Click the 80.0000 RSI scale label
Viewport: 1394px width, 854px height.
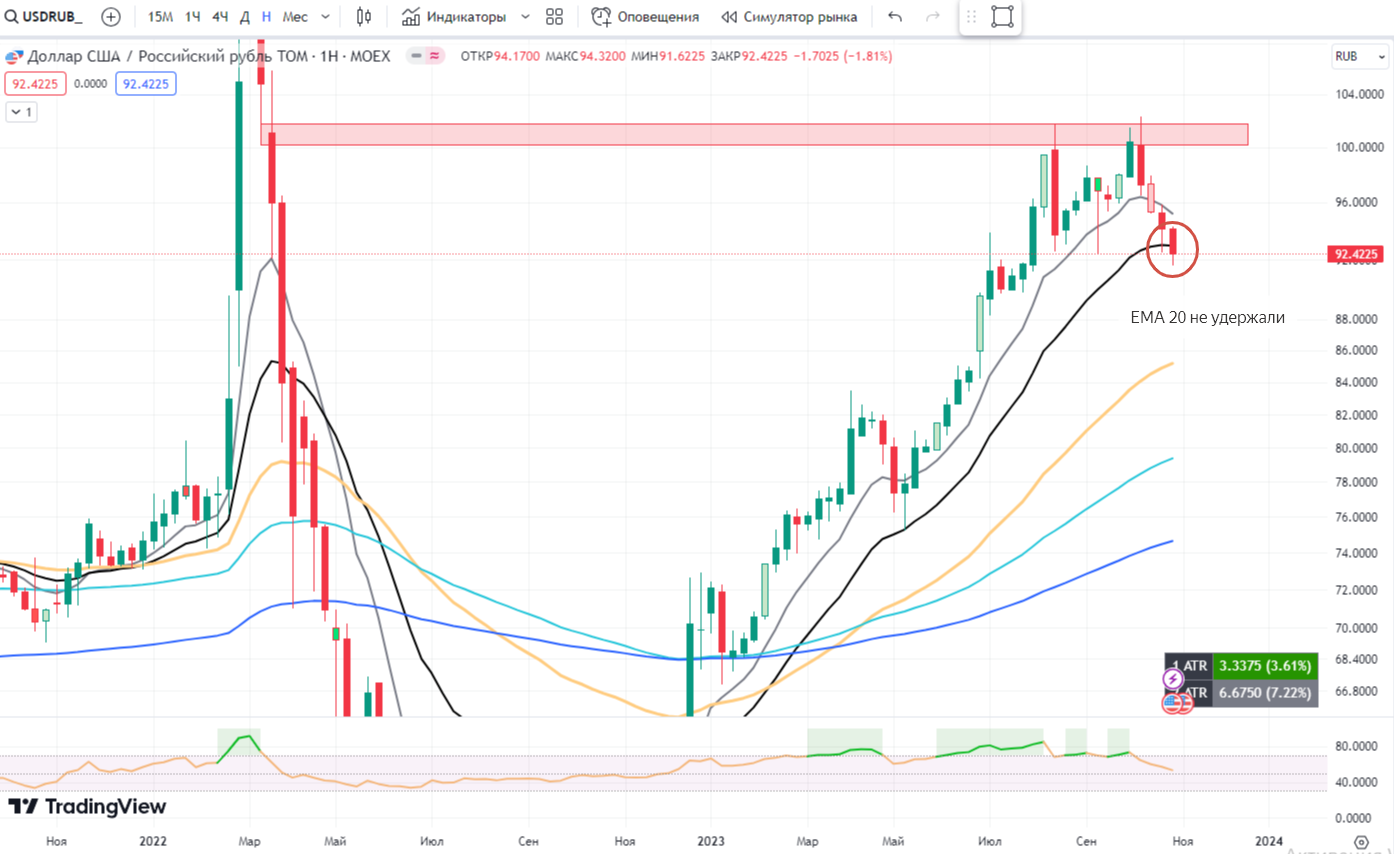pyautogui.click(x=1357, y=746)
